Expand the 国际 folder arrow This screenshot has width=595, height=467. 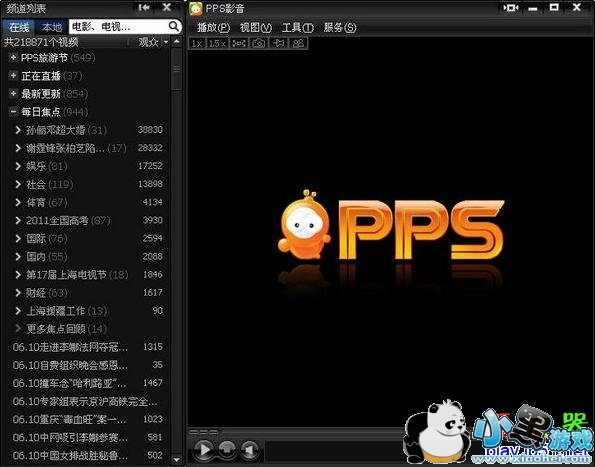click(x=18, y=238)
